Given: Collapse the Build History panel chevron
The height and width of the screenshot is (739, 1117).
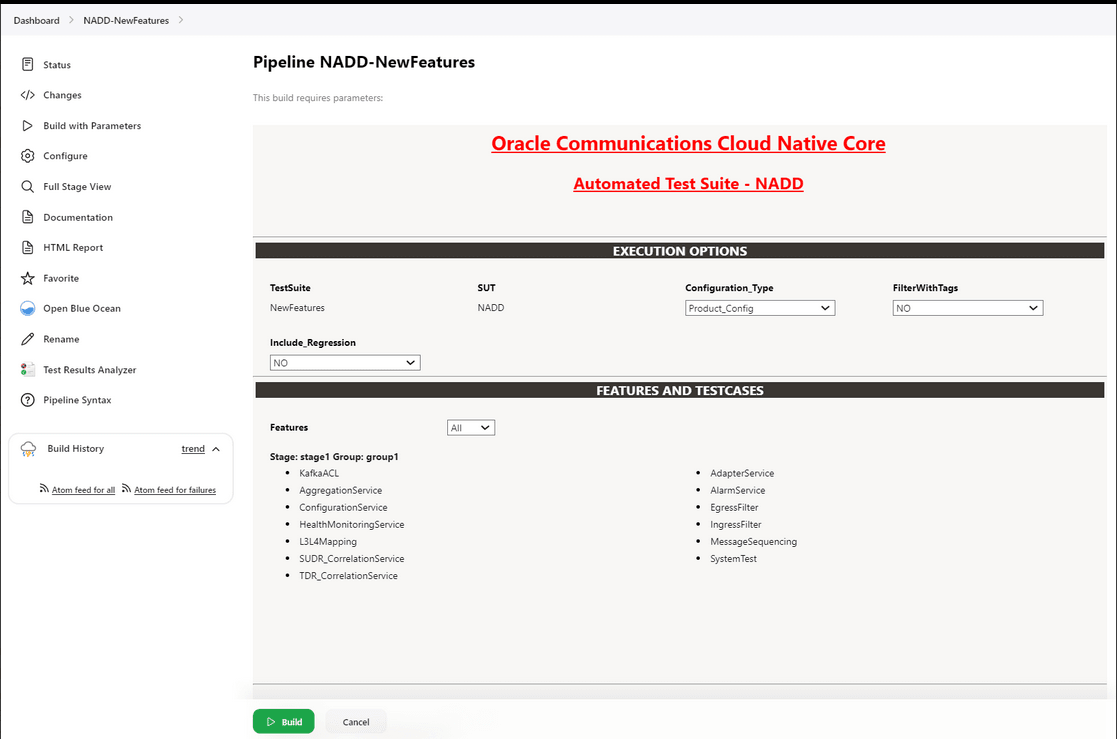Looking at the screenshot, I should pos(216,449).
